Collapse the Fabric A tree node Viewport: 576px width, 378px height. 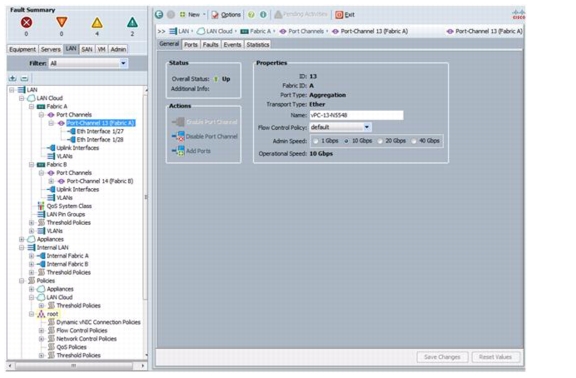[x=31, y=107]
